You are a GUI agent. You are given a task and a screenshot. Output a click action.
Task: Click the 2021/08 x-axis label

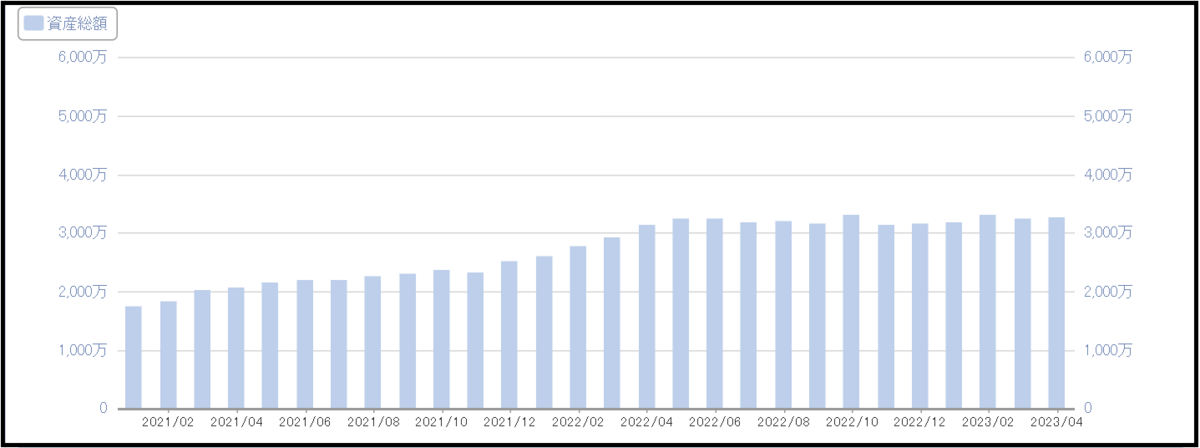[373, 423]
